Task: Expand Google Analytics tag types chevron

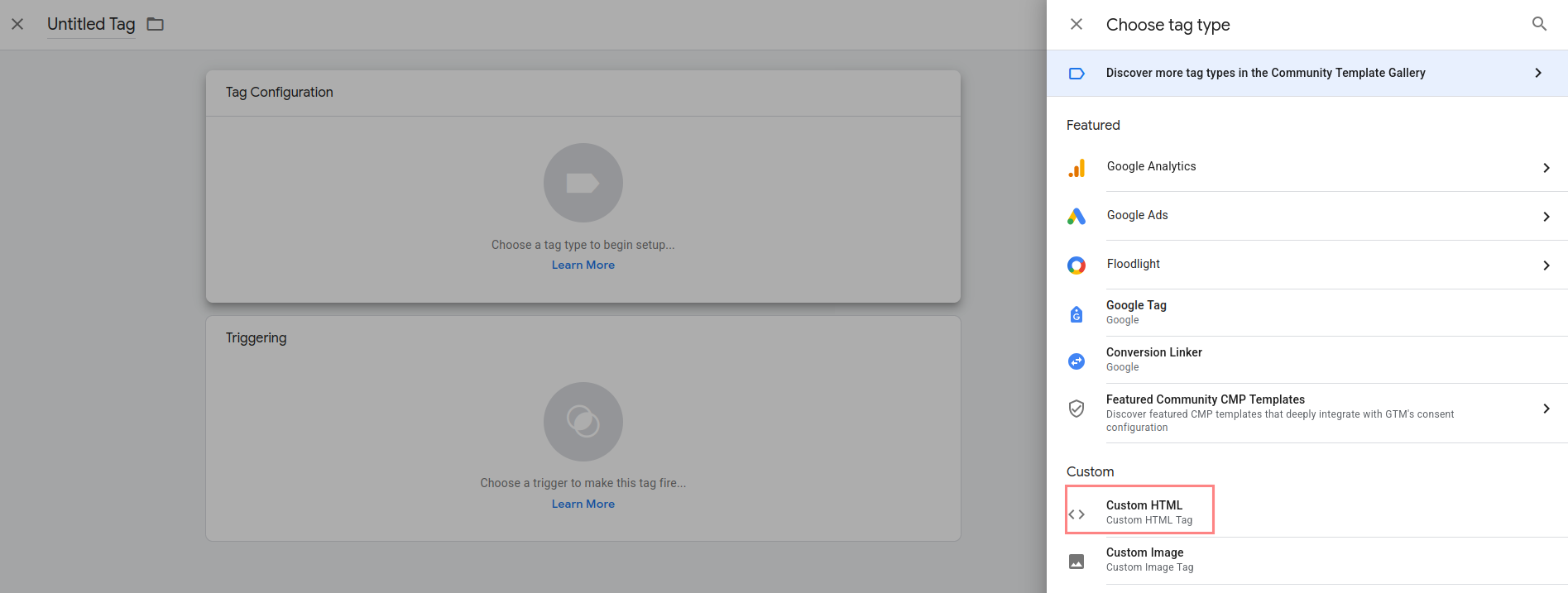Action: [x=1546, y=168]
